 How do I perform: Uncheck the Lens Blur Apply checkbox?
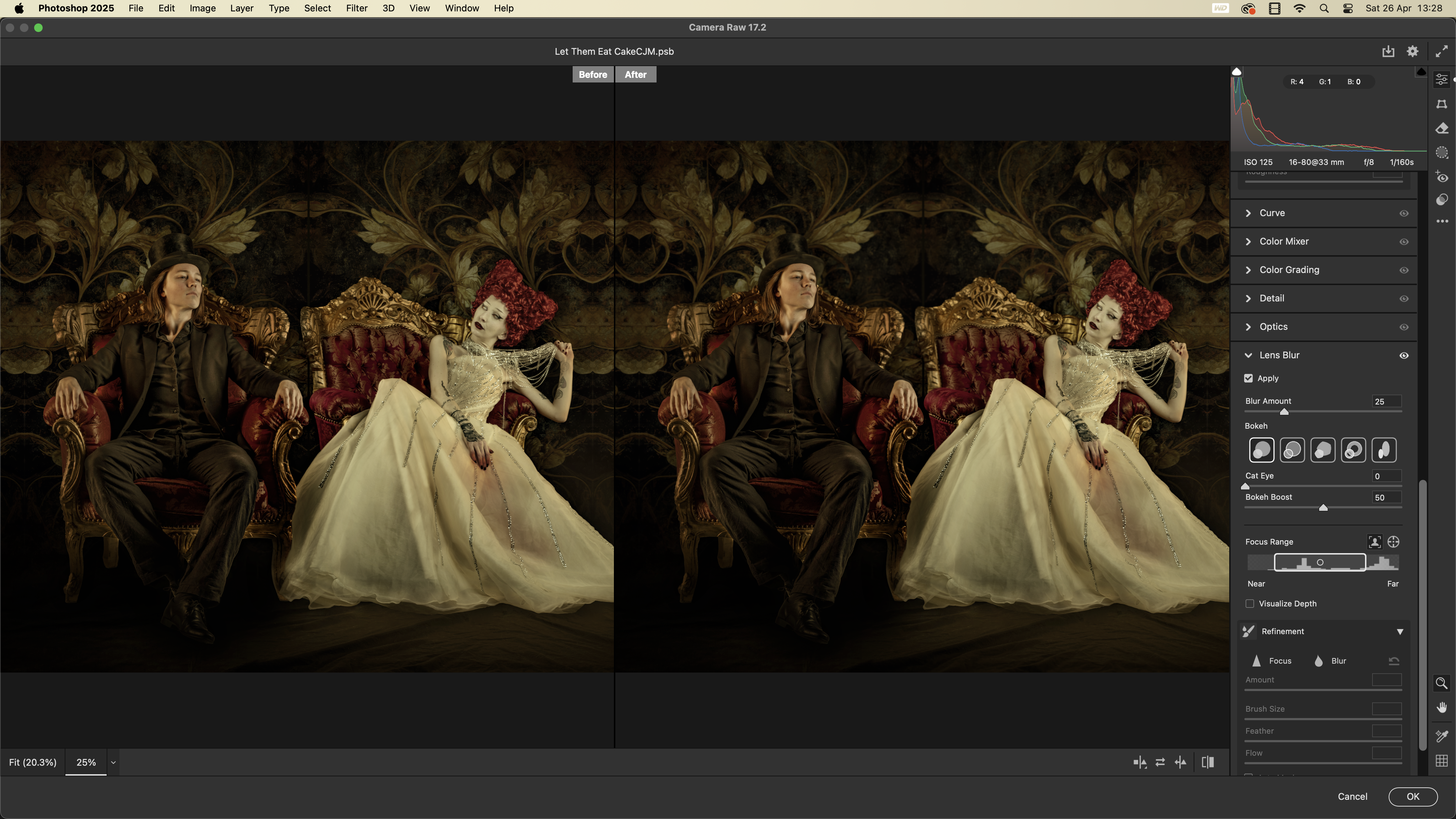point(1248,378)
